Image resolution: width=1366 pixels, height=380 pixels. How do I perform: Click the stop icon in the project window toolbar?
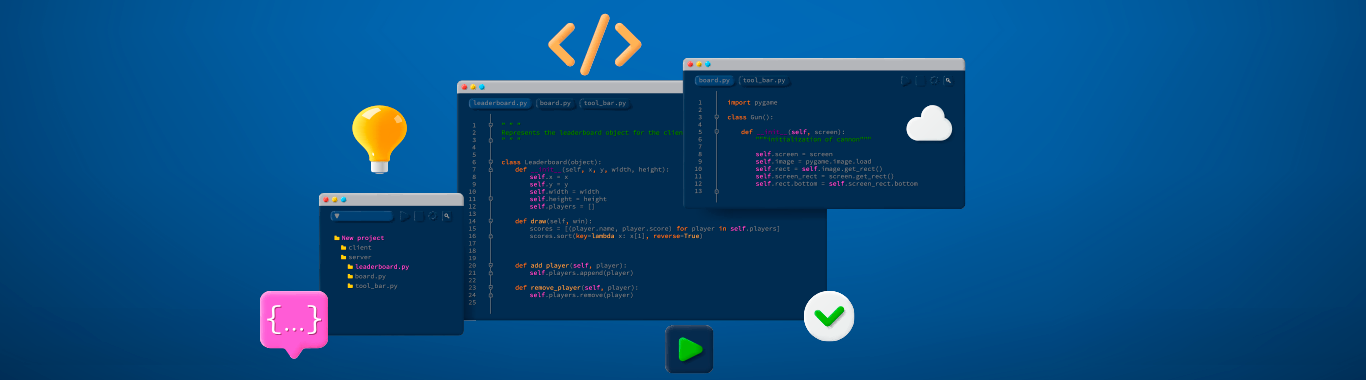coord(419,216)
